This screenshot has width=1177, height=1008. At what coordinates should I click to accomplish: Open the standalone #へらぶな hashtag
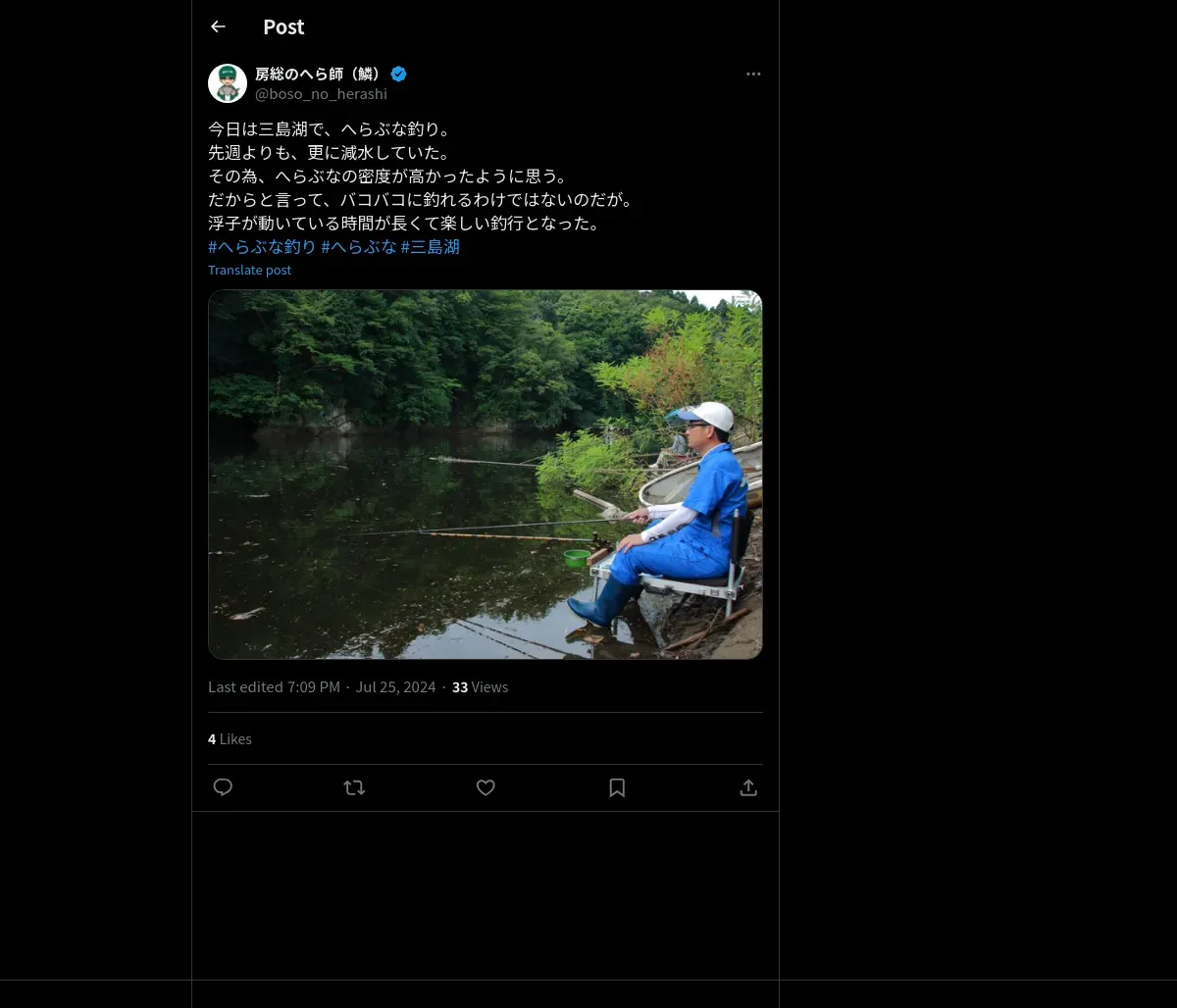point(359,247)
